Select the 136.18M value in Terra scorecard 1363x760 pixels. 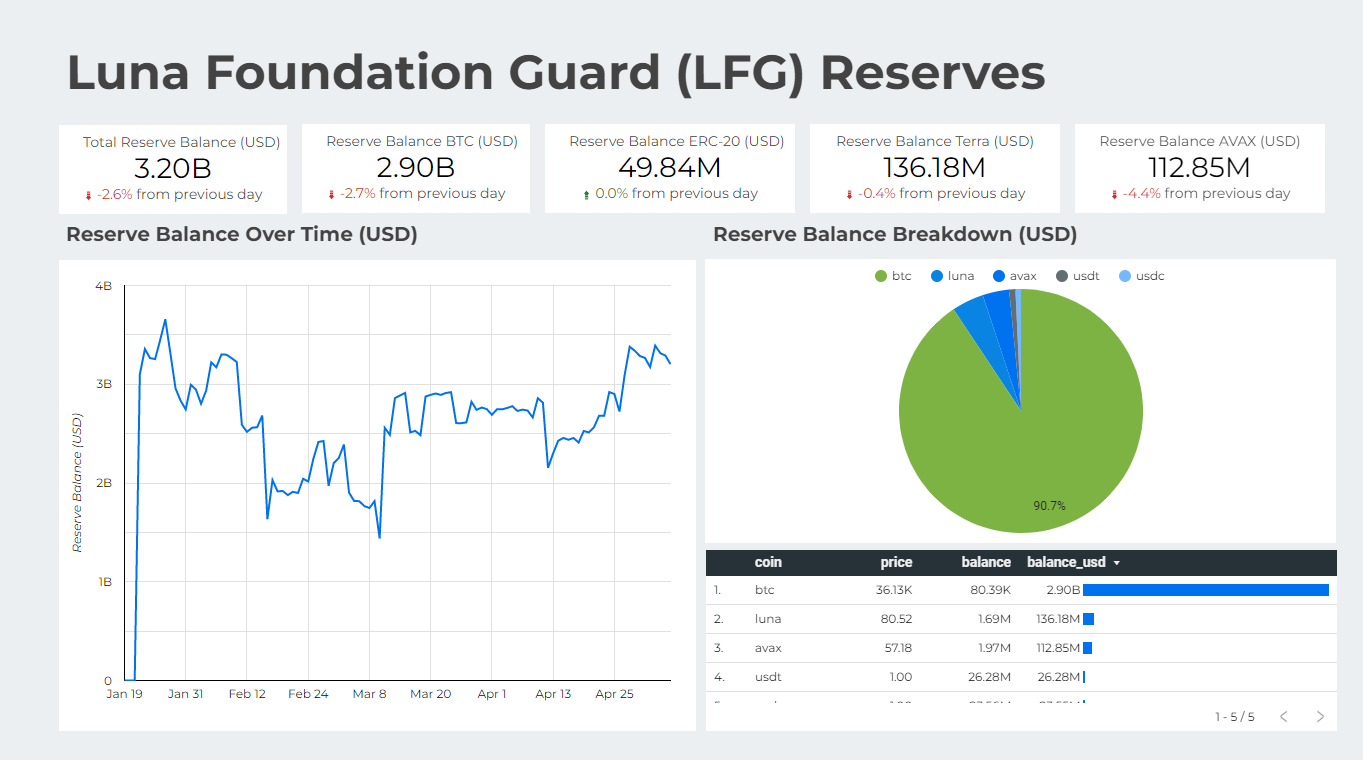point(934,167)
